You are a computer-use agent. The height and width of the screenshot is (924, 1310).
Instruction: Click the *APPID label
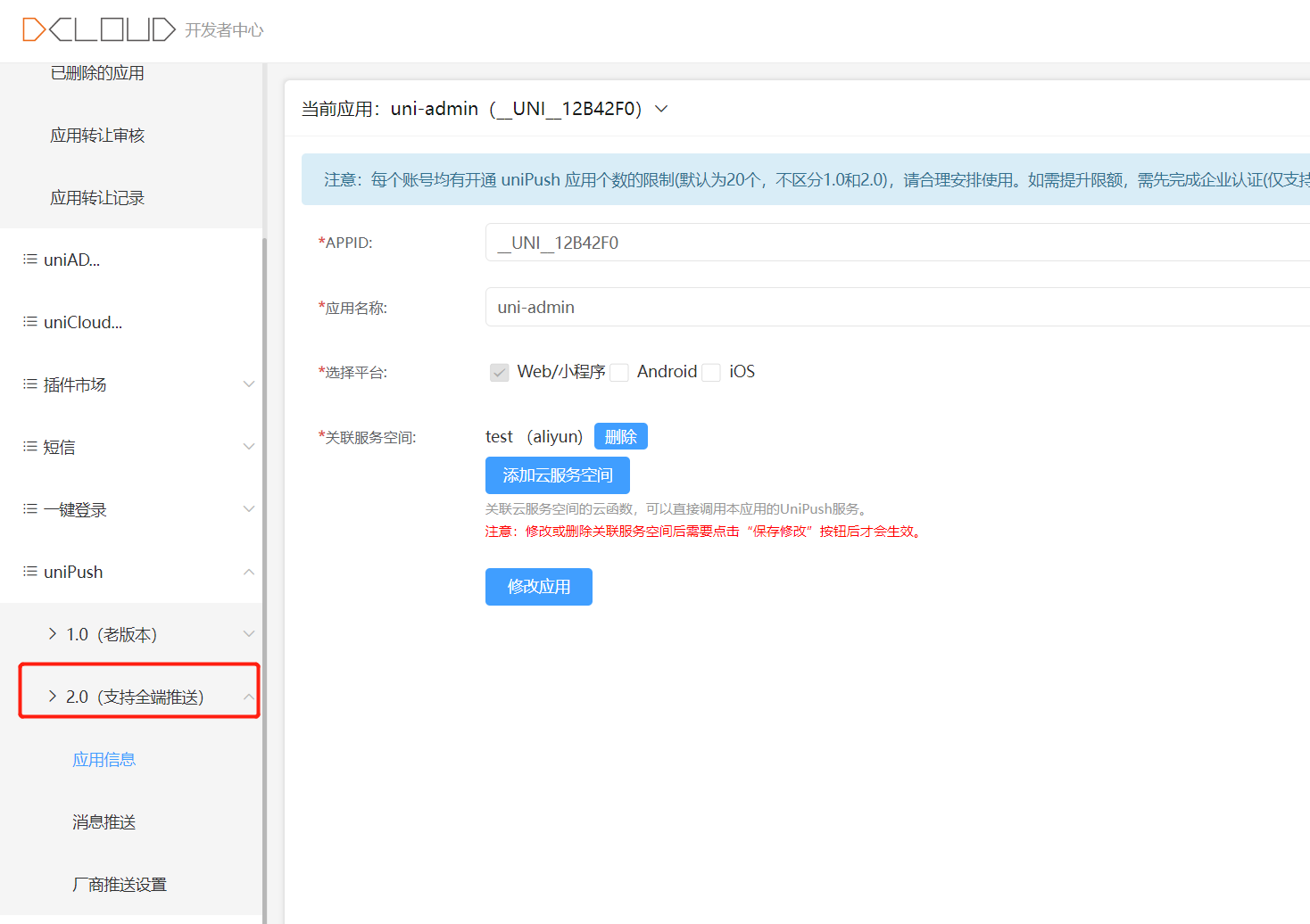(345, 243)
